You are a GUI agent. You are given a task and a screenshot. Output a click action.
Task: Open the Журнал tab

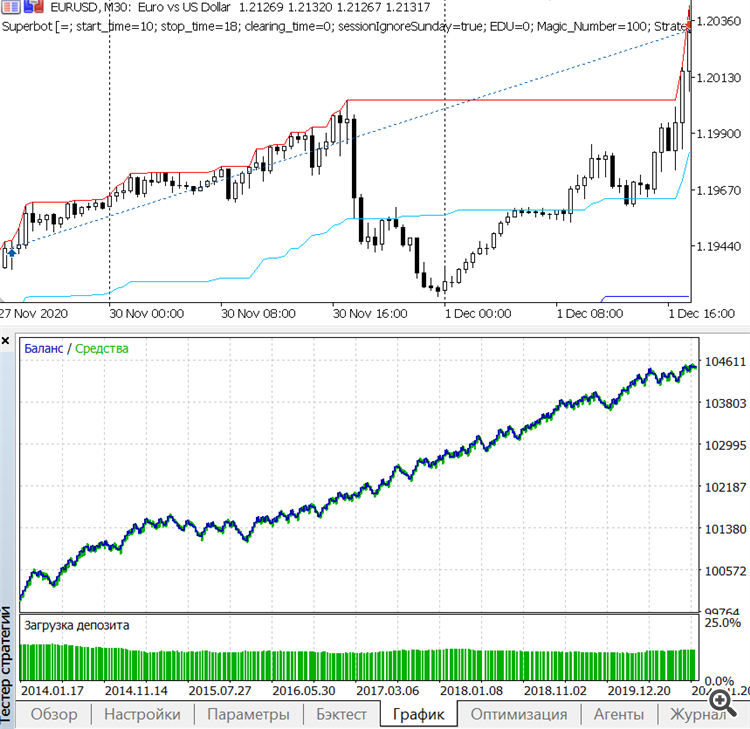point(697,714)
